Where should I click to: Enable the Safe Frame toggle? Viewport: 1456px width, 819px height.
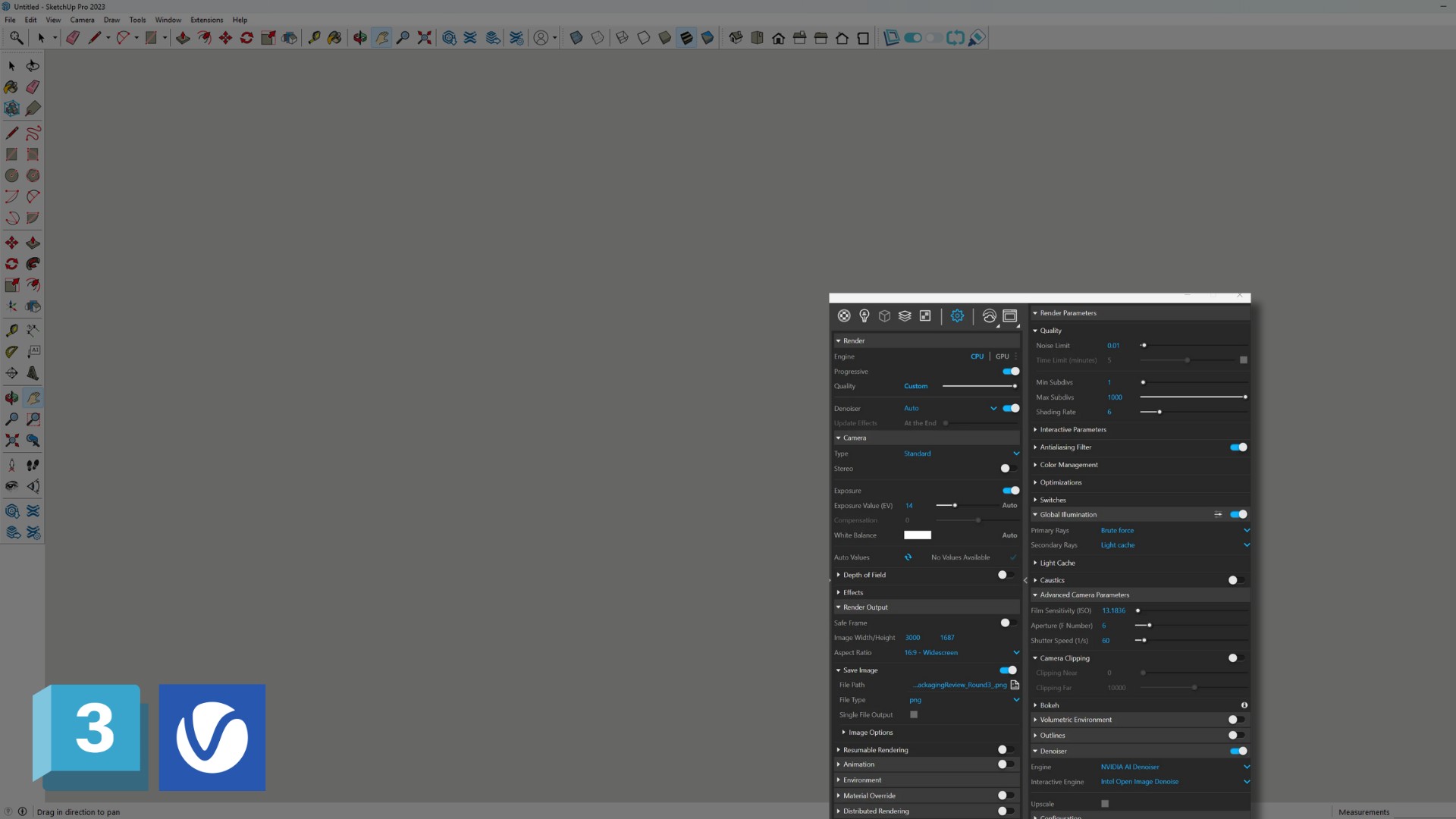(1006, 623)
